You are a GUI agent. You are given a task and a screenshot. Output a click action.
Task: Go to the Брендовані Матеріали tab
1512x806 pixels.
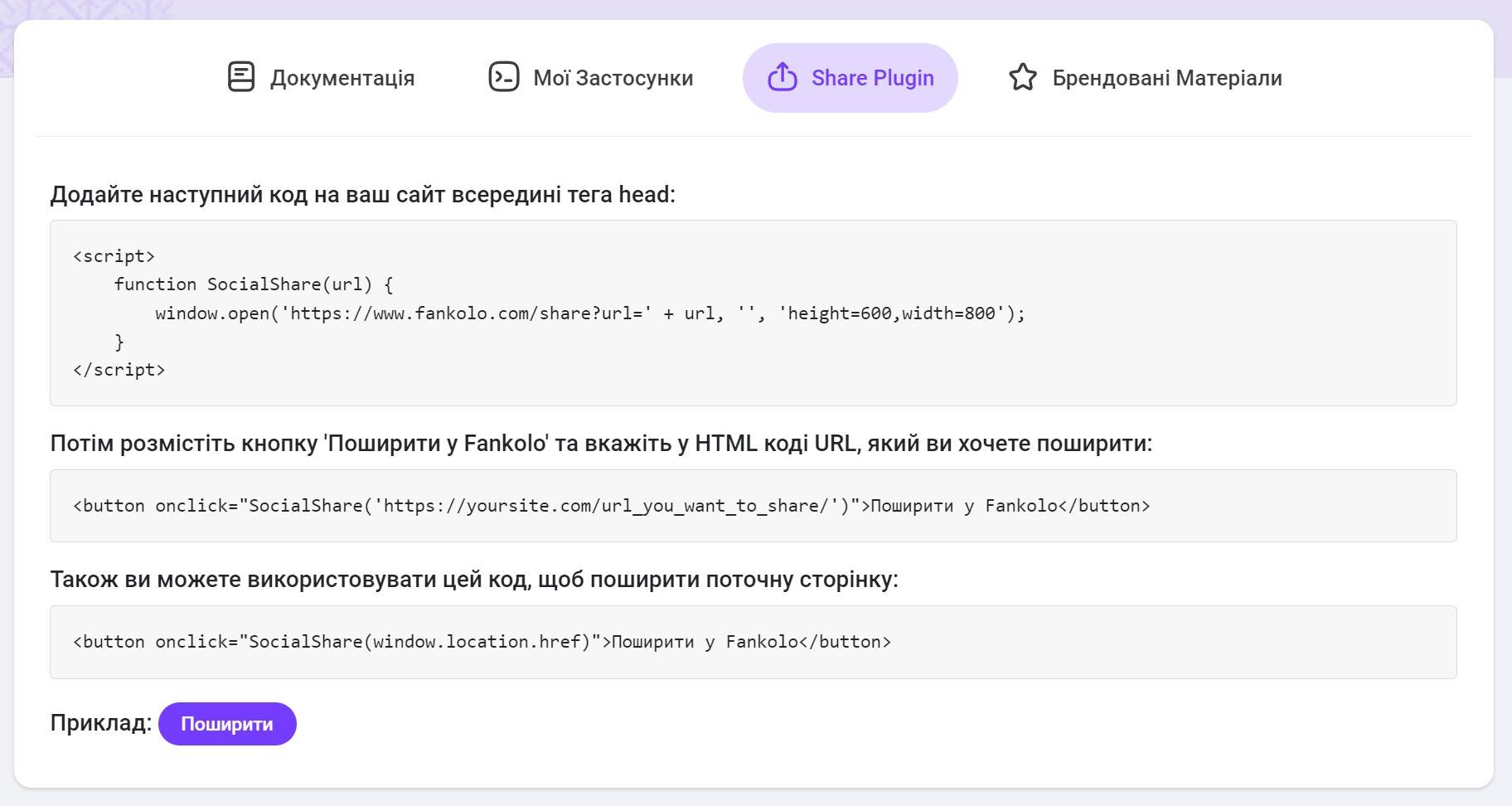click(x=1145, y=78)
